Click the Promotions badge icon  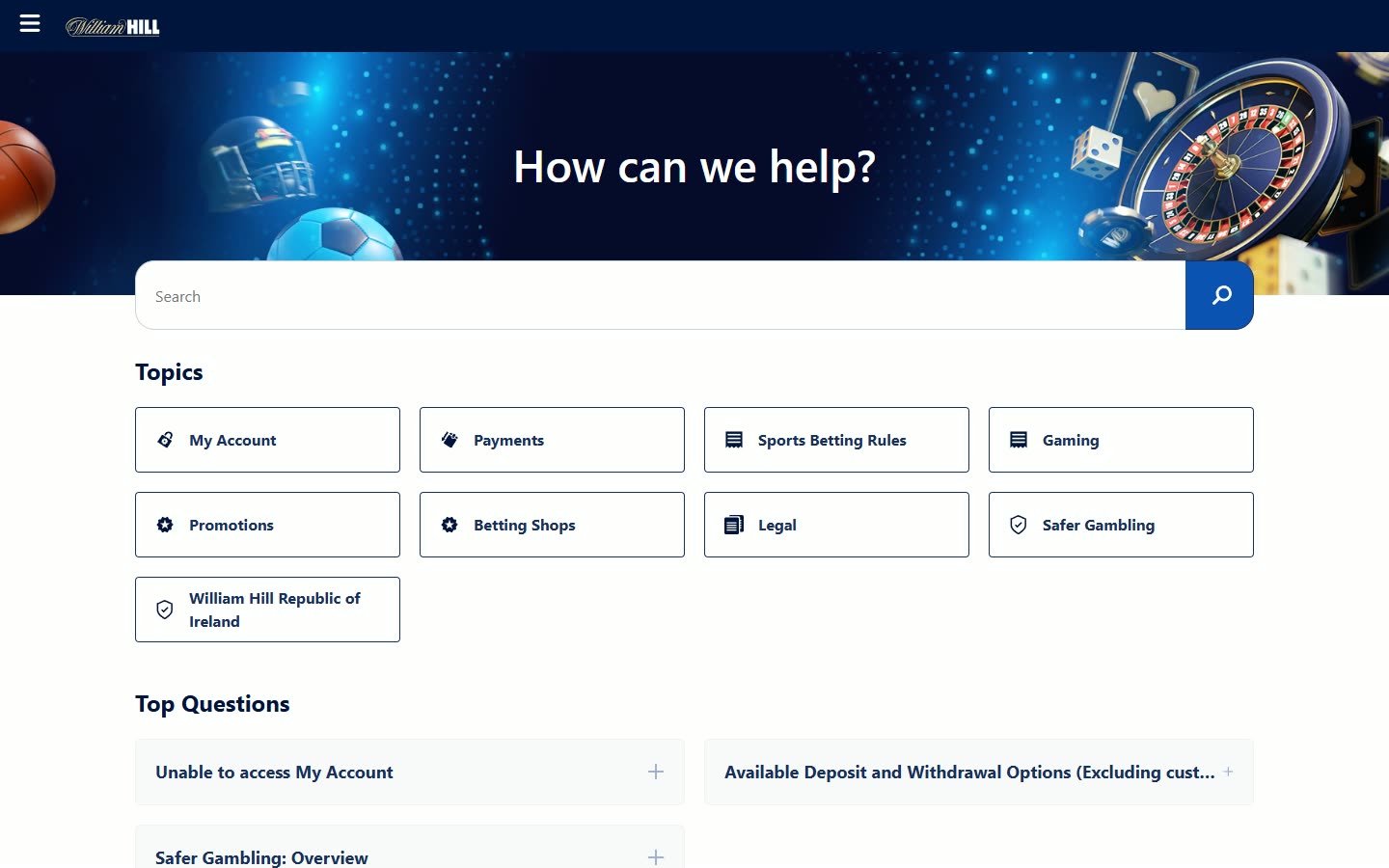[x=165, y=525]
